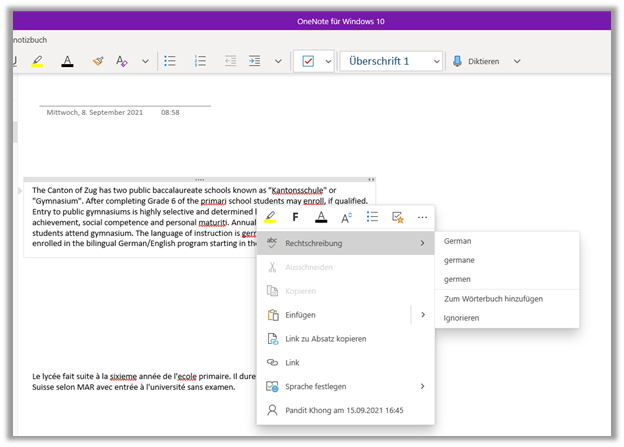
Task: Open more options ellipsis in the mini toolbar
Action: pyautogui.click(x=422, y=217)
